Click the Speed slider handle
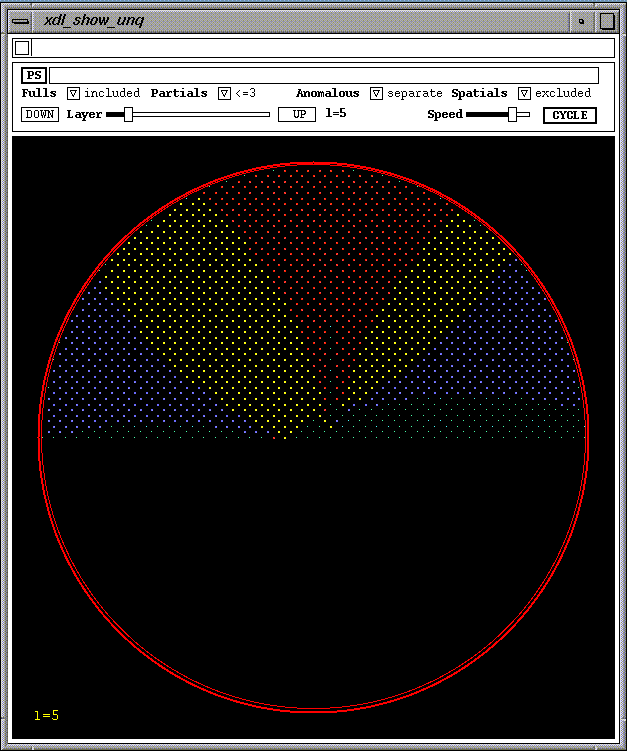The width and height of the screenshot is (627, 751). tap(512, 115)
